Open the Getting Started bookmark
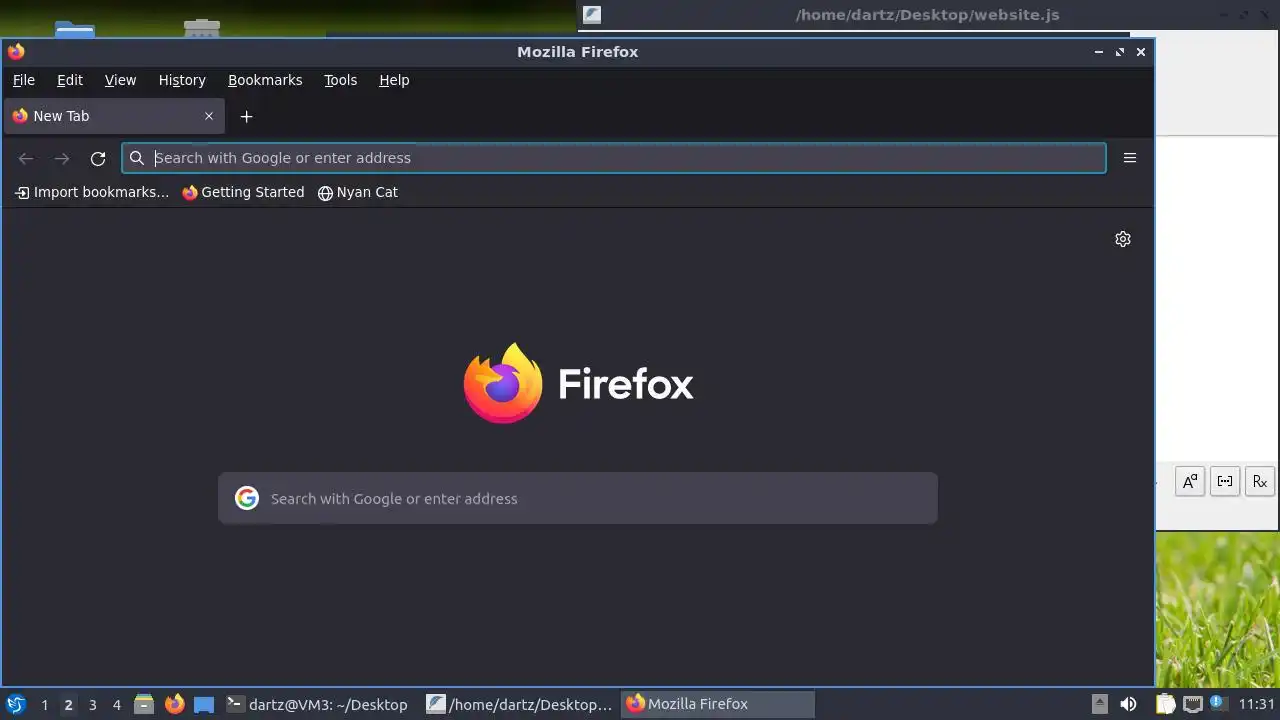 click(243, 192)
